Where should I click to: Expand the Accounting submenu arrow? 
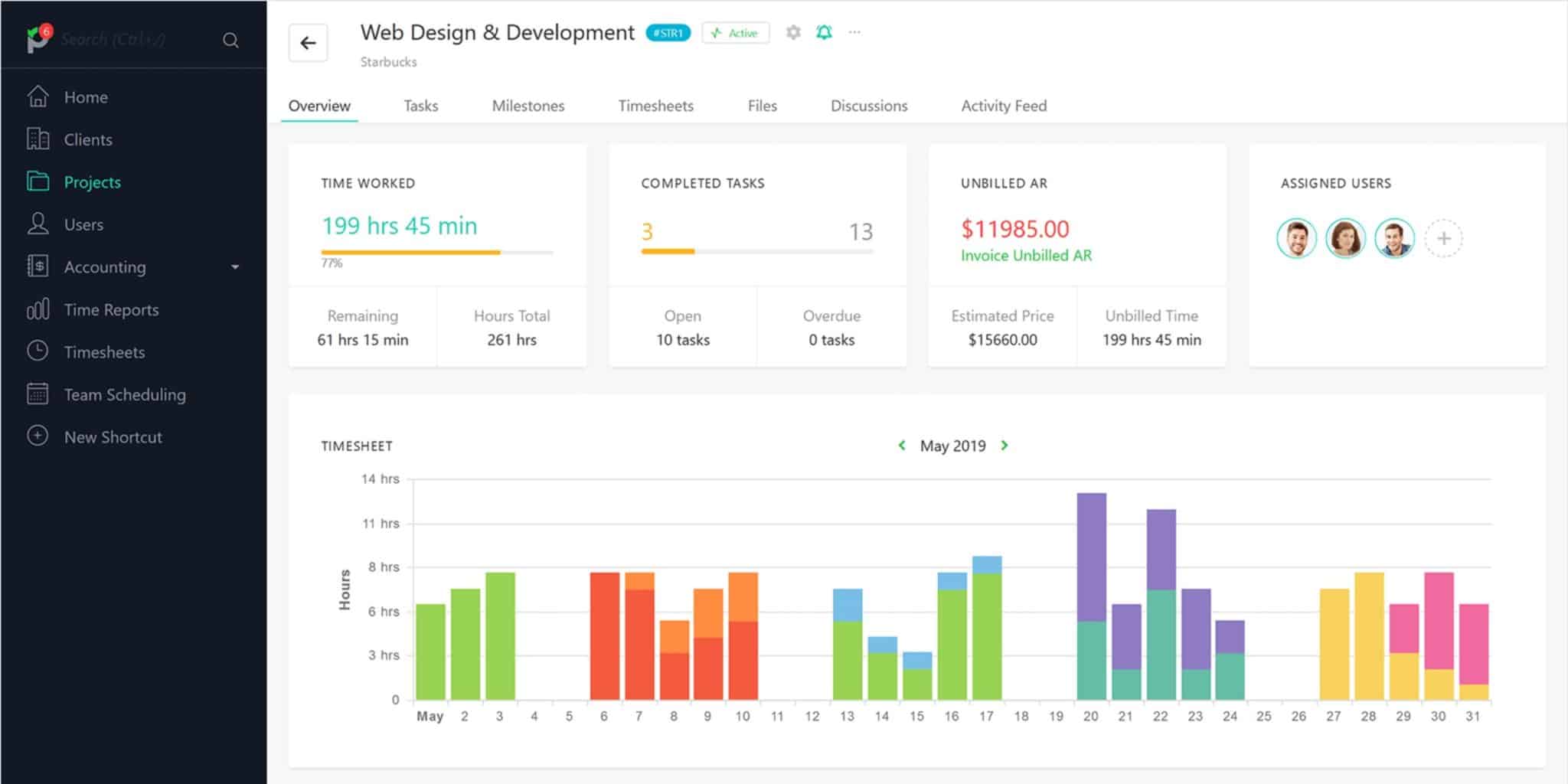[x=235, y=267]
